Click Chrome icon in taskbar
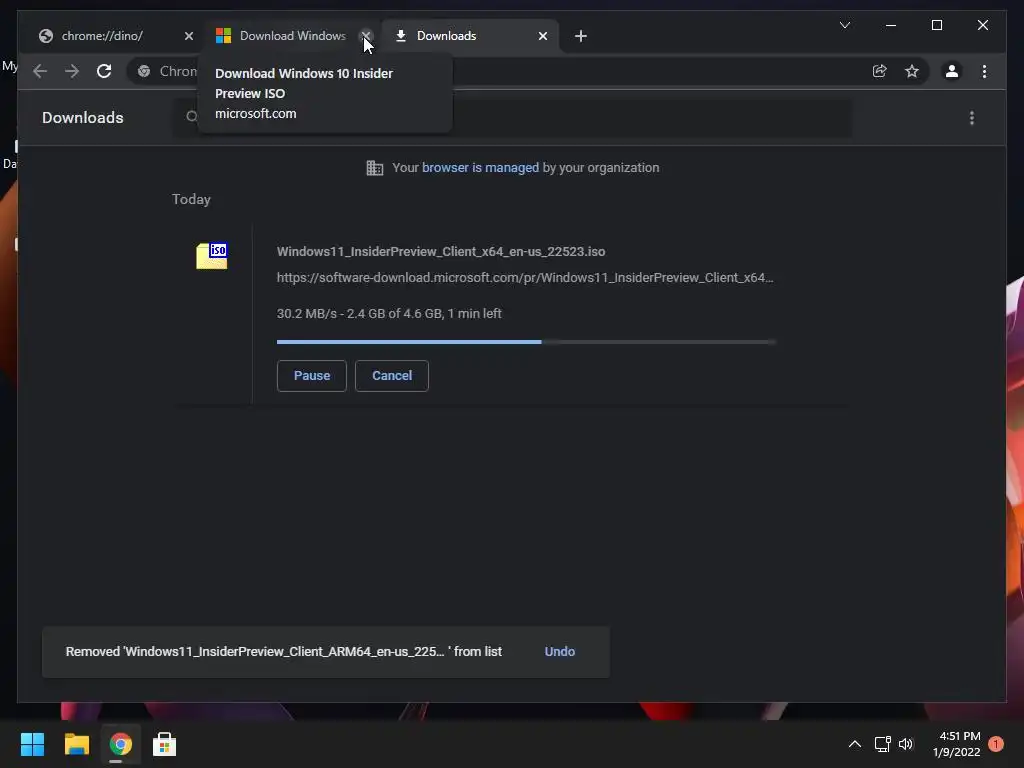 (120, 744)
